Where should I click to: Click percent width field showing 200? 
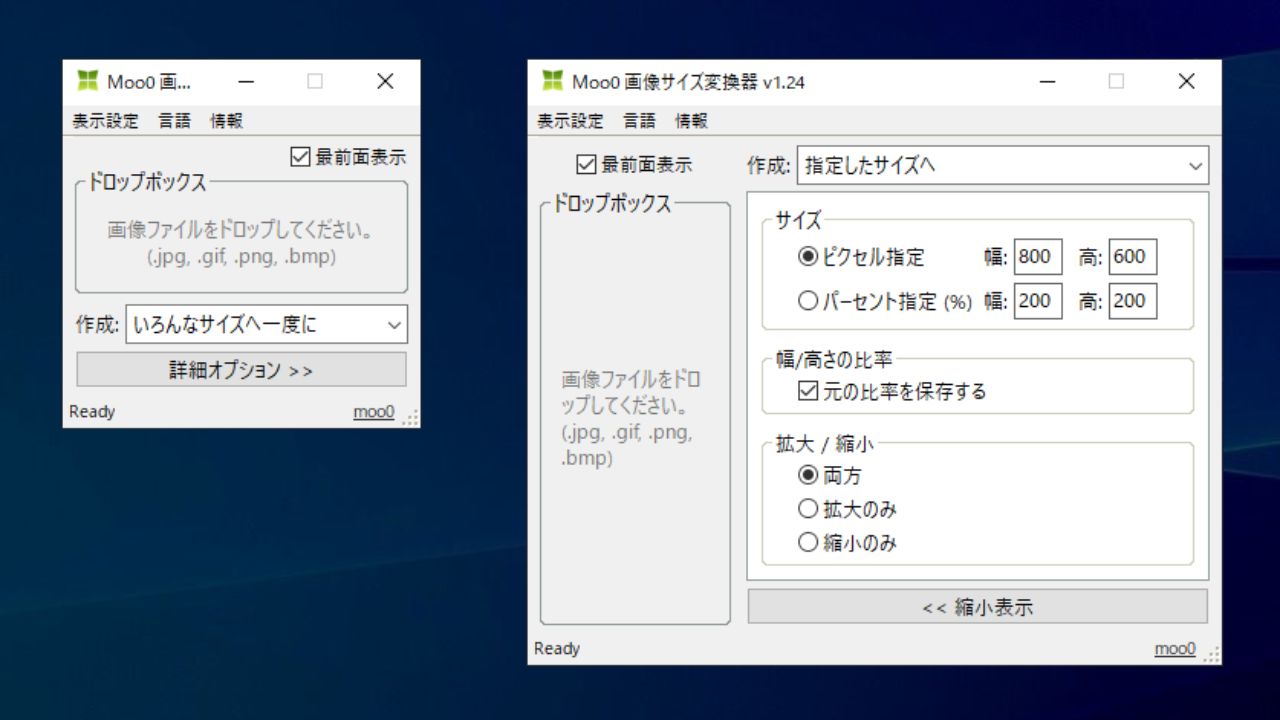(x=1038, y=300)
